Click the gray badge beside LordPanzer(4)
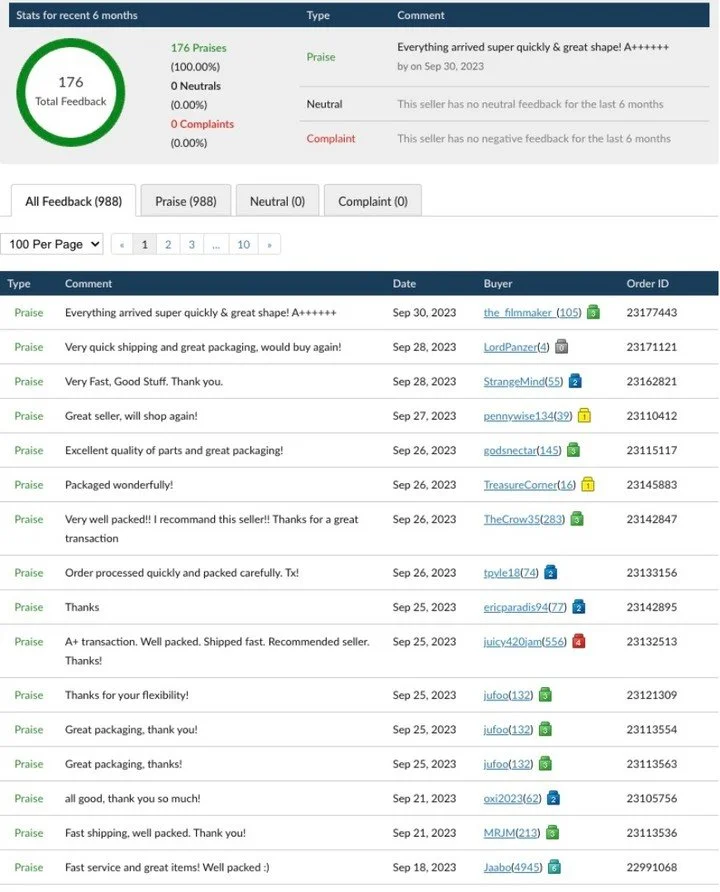This screenshot has width=720, height=892. [x=561, y=346]
